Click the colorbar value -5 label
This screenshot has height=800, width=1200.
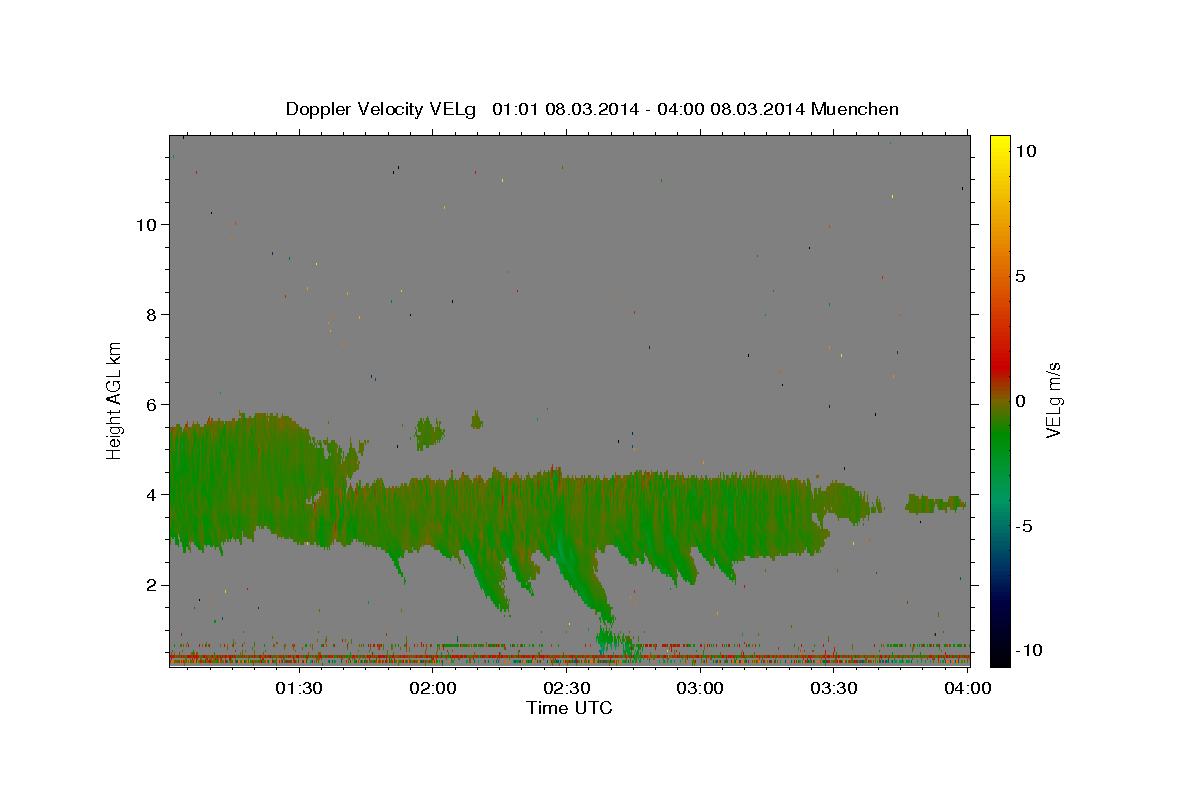1023,526
